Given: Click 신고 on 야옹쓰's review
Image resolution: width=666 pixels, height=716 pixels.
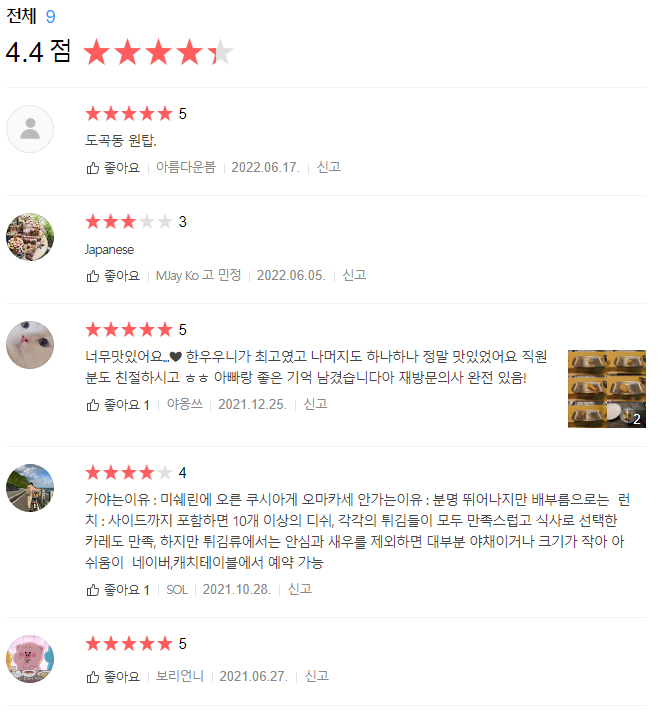Looking at the screenshot, I should click(x=315, y=404).
